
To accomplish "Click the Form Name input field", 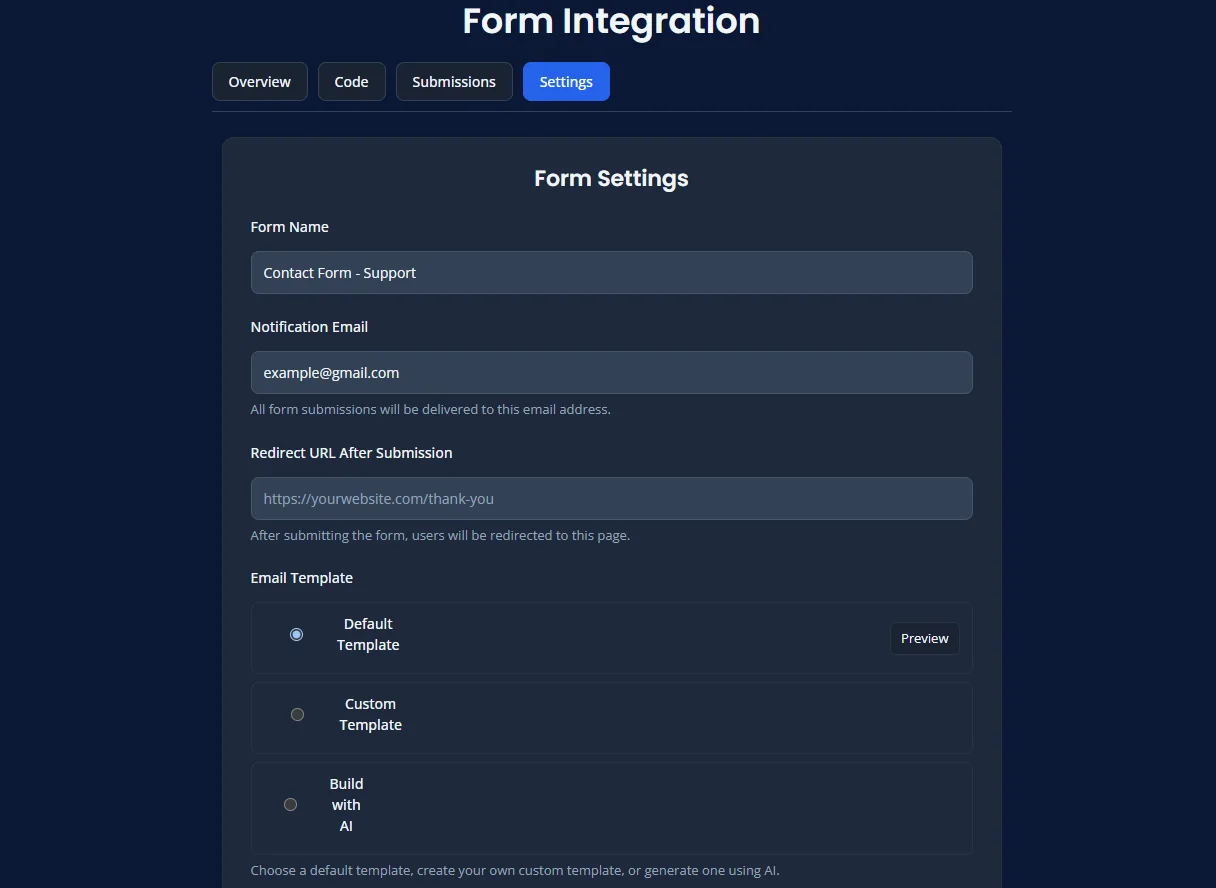I will click(611, 272).
